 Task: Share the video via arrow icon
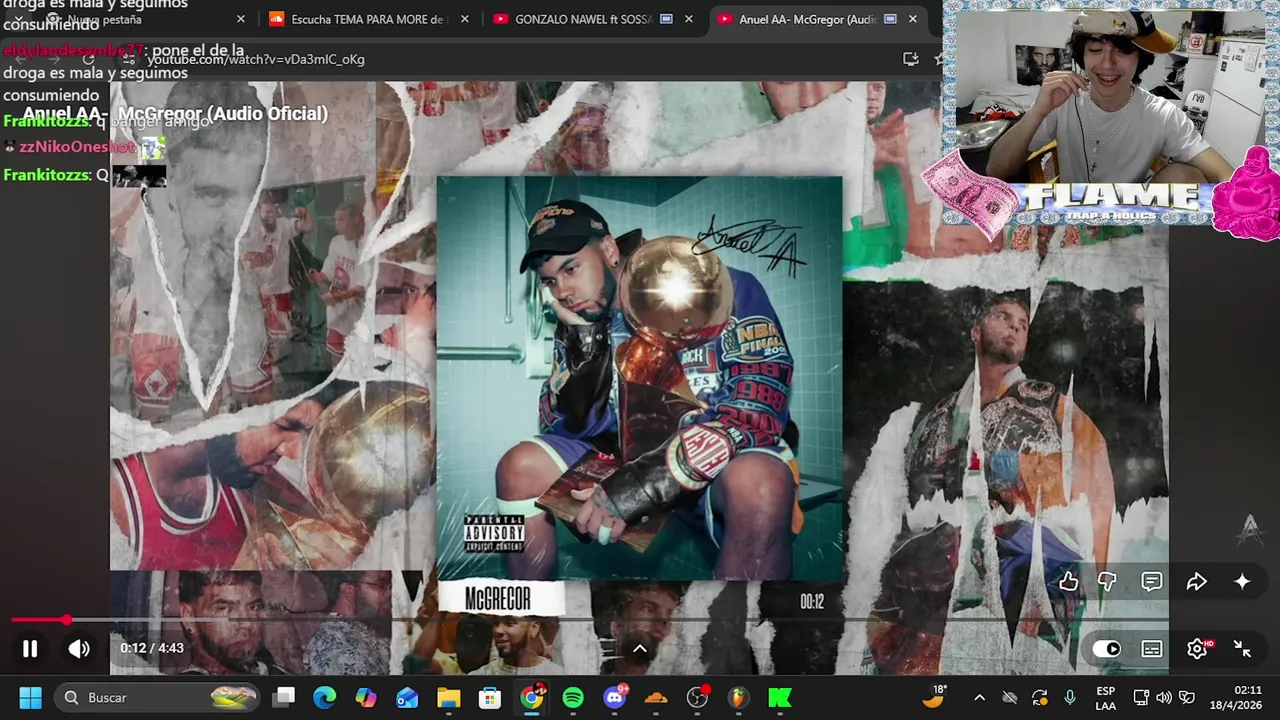(x=1197, y=581)
